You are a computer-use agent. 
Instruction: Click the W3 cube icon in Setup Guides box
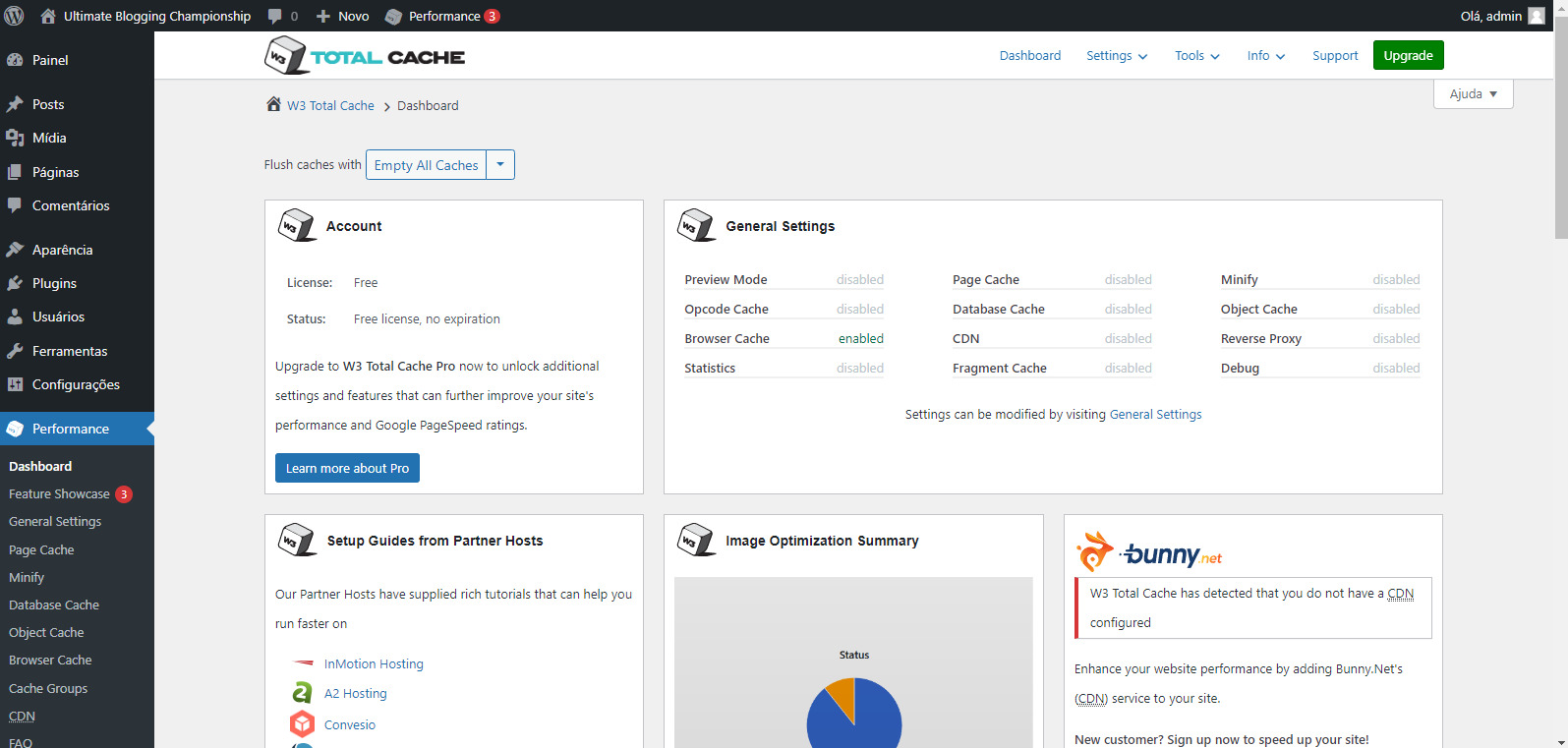(297, 540)
